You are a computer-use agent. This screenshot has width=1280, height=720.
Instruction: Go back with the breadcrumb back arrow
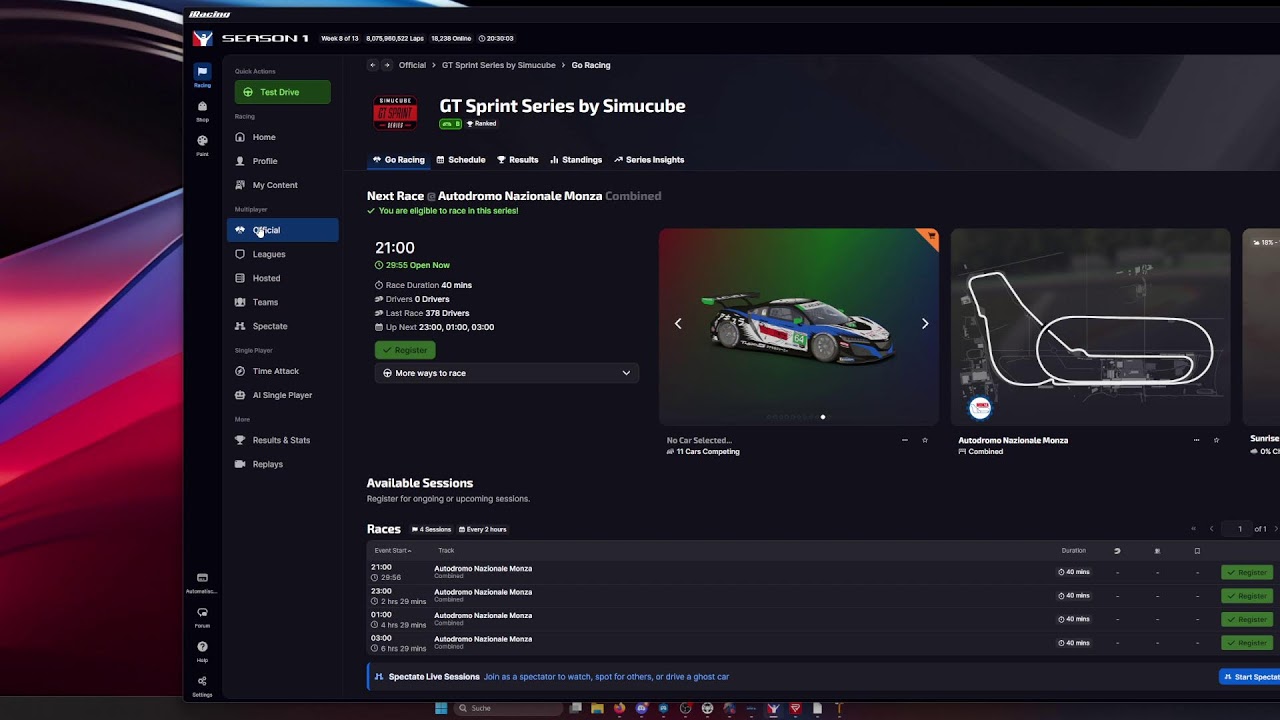[373, 65]
